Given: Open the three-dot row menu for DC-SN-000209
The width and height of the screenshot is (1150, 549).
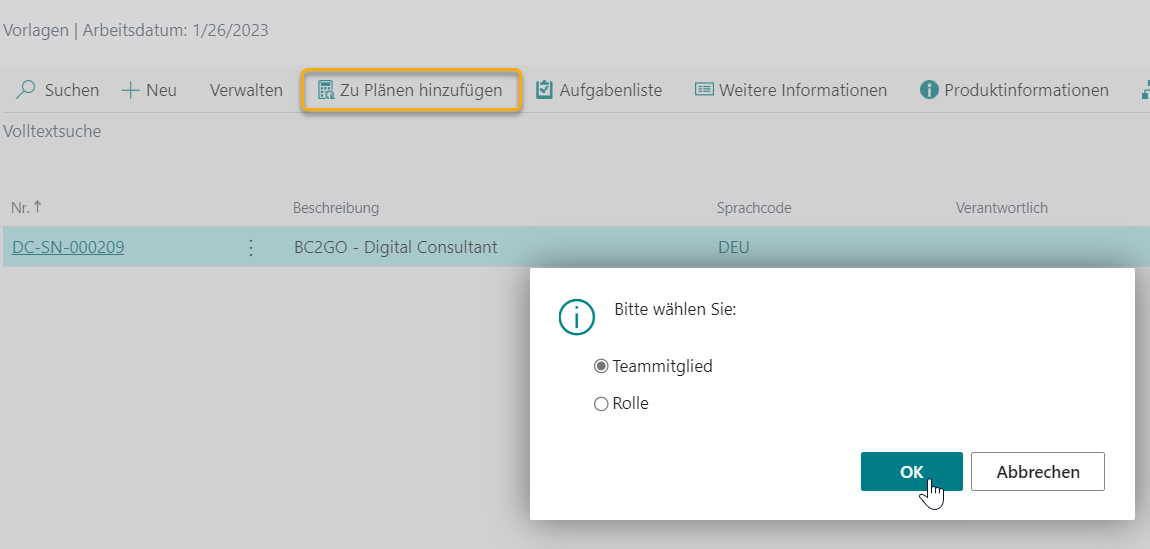Looking at the screenshot, I should coord(251,247).
